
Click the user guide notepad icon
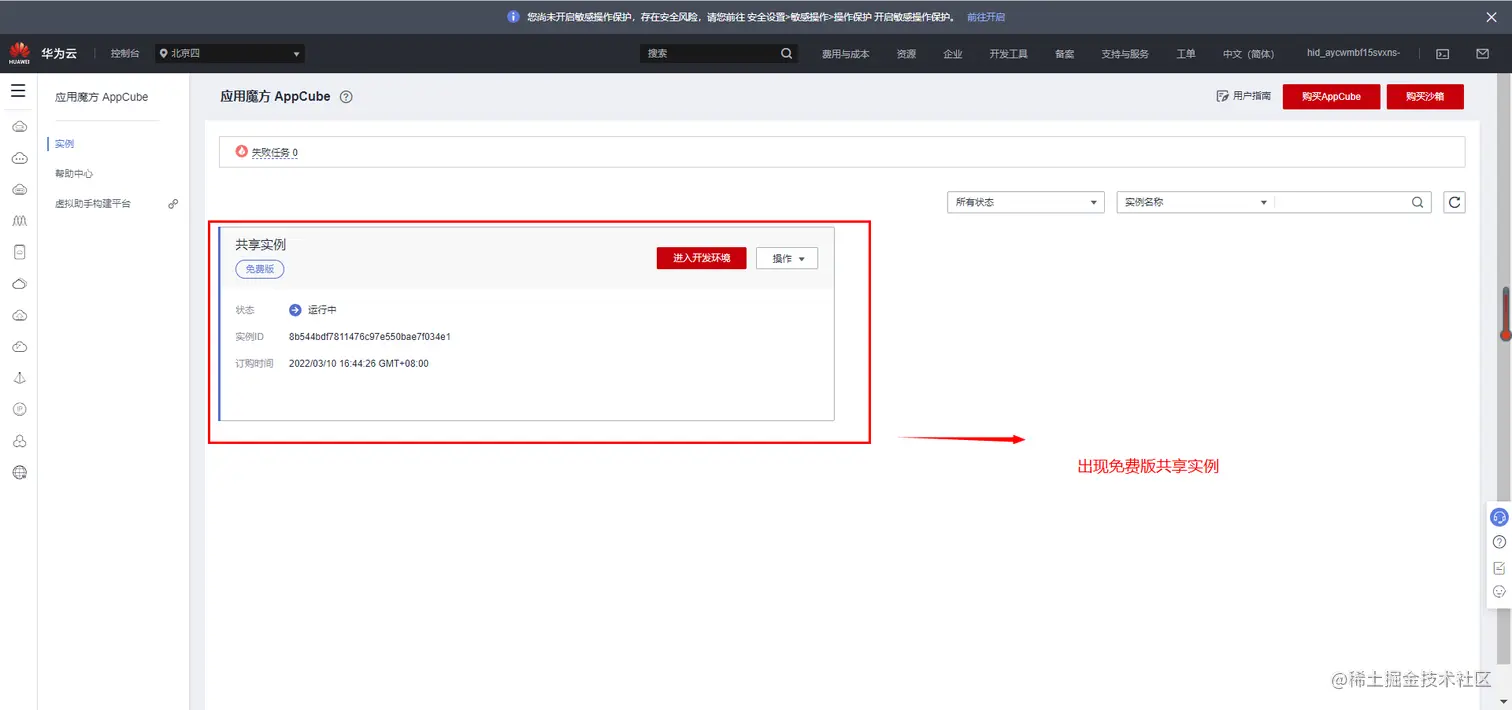tap(1222, 96)
